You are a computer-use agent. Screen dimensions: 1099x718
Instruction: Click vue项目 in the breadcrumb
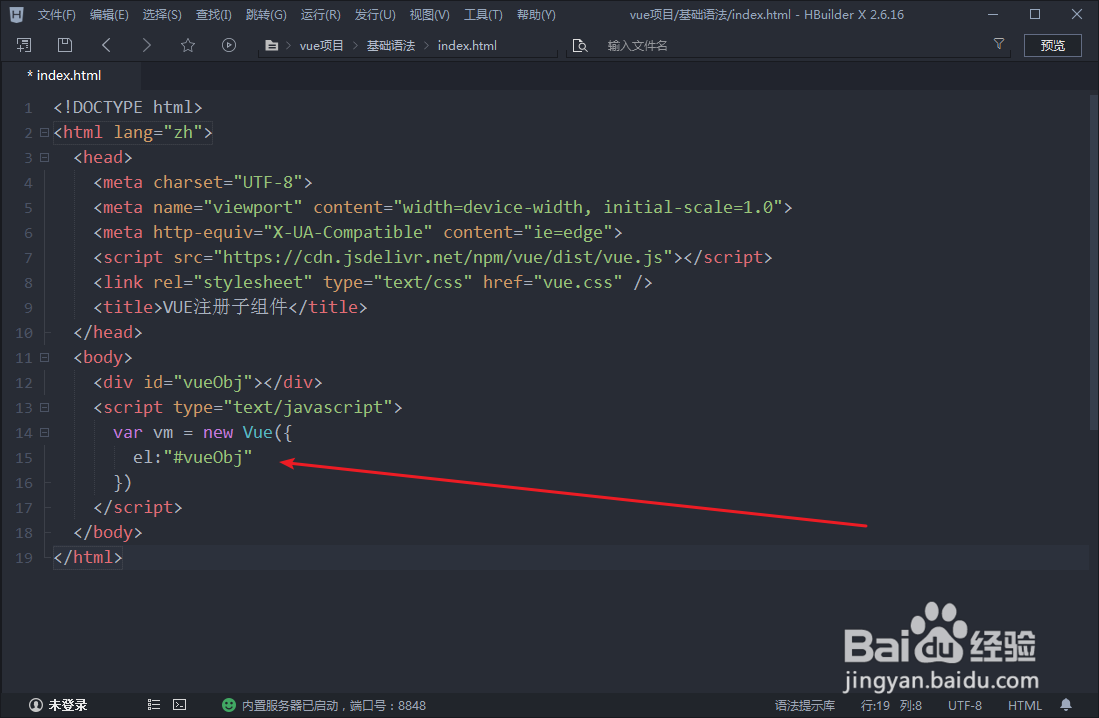[x=322, y=46]
